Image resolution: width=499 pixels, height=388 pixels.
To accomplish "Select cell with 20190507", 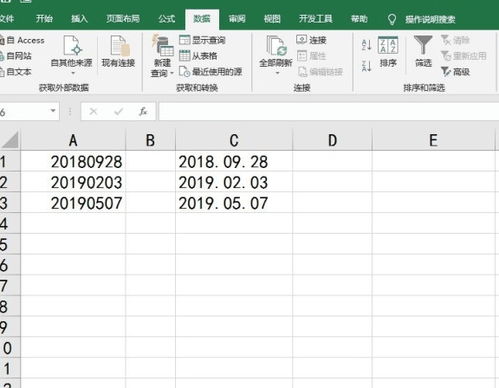I will coord(73,203).
